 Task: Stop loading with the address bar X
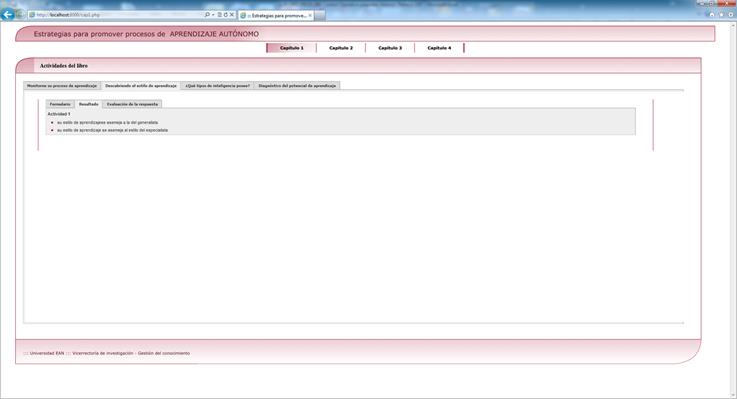click(x=232, y=15)
